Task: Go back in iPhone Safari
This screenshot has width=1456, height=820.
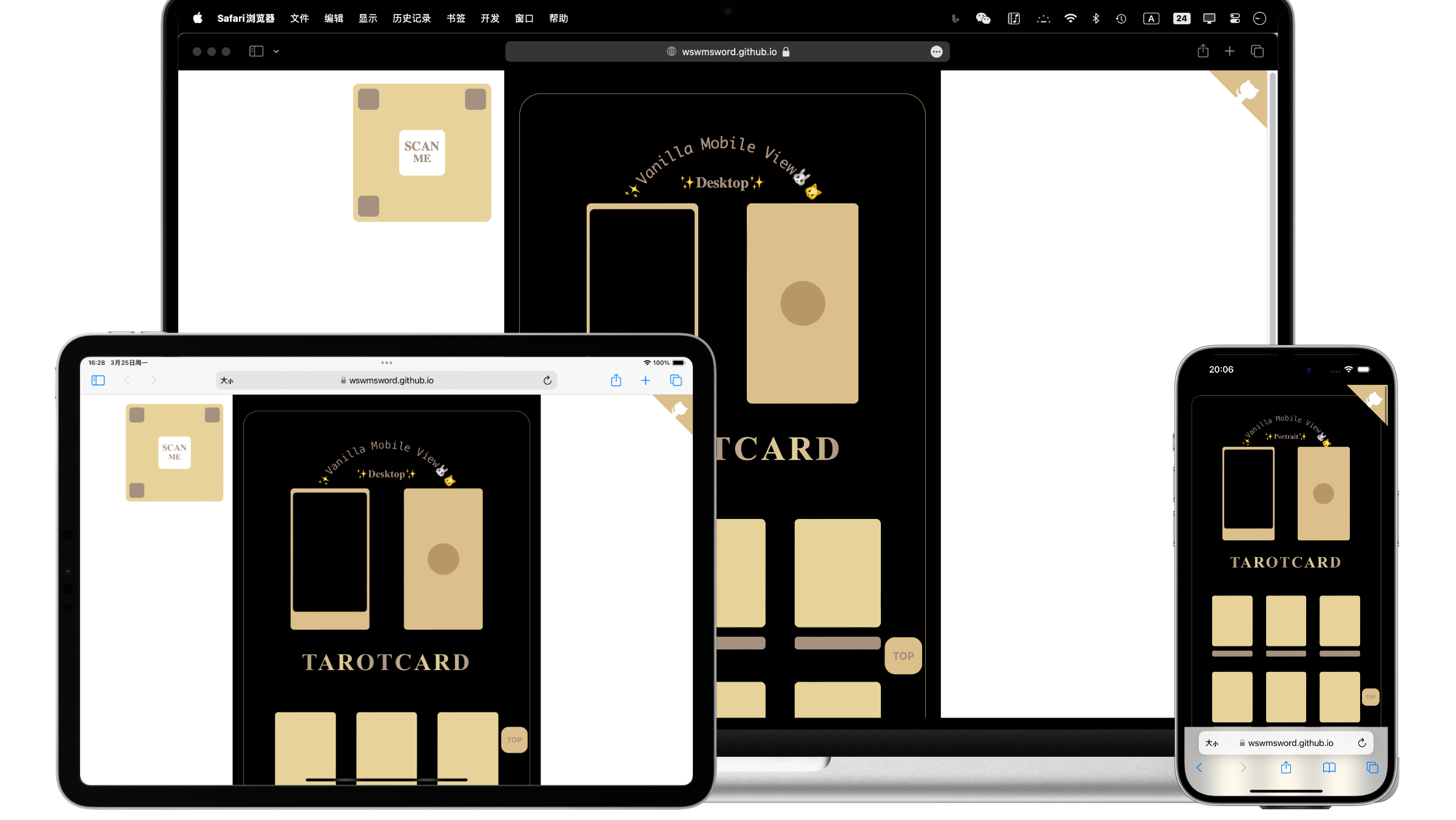Action: point(1199,768)
